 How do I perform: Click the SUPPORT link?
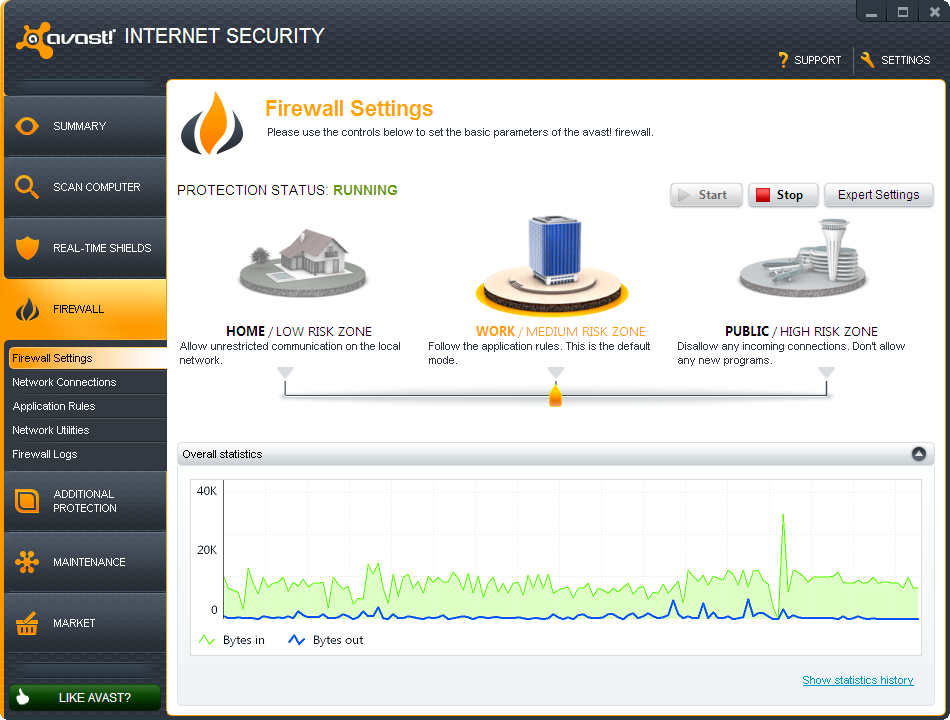point(817,60)
